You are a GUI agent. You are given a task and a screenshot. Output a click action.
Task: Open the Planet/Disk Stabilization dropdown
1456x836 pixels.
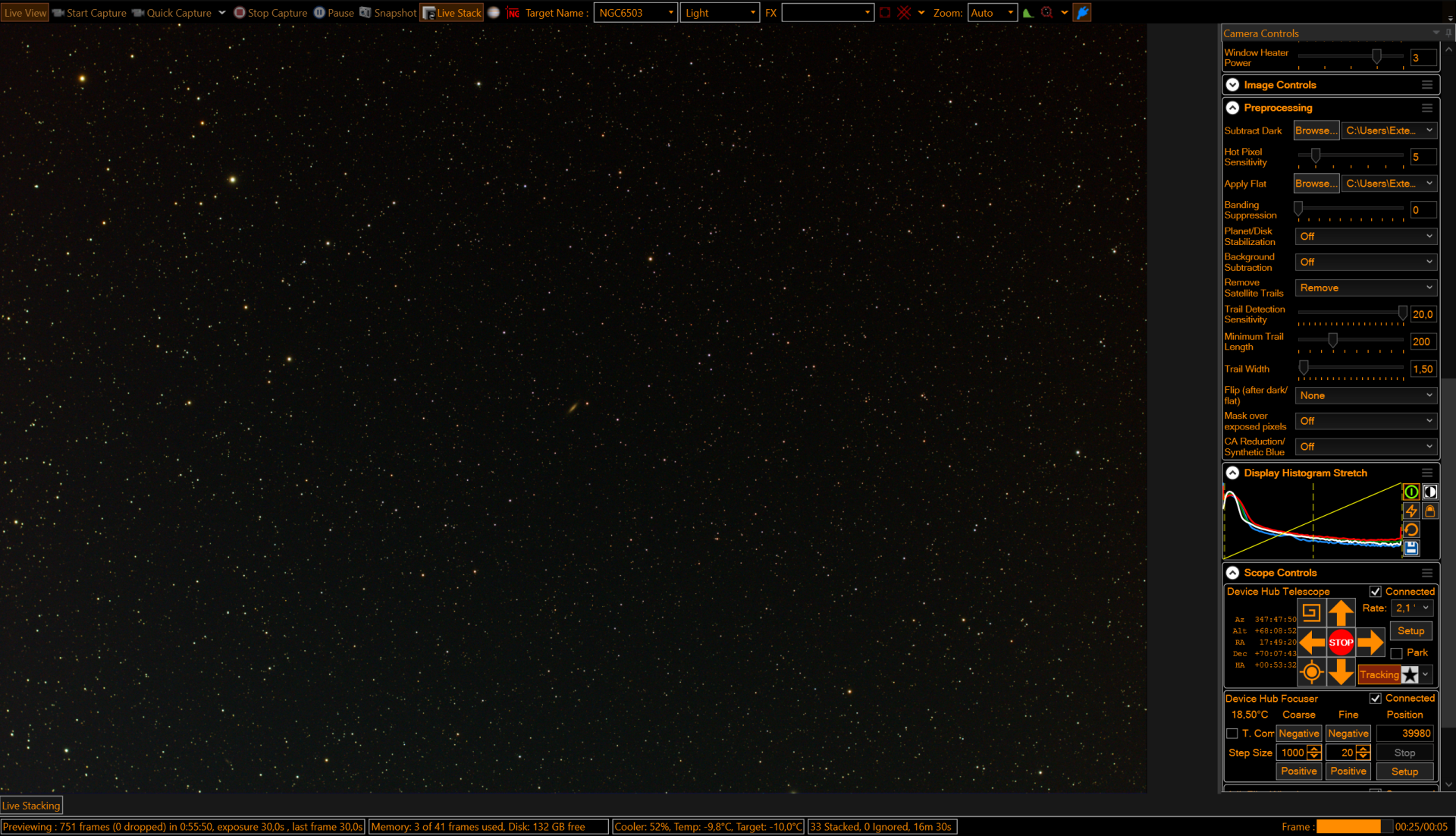coord(1366,237)
